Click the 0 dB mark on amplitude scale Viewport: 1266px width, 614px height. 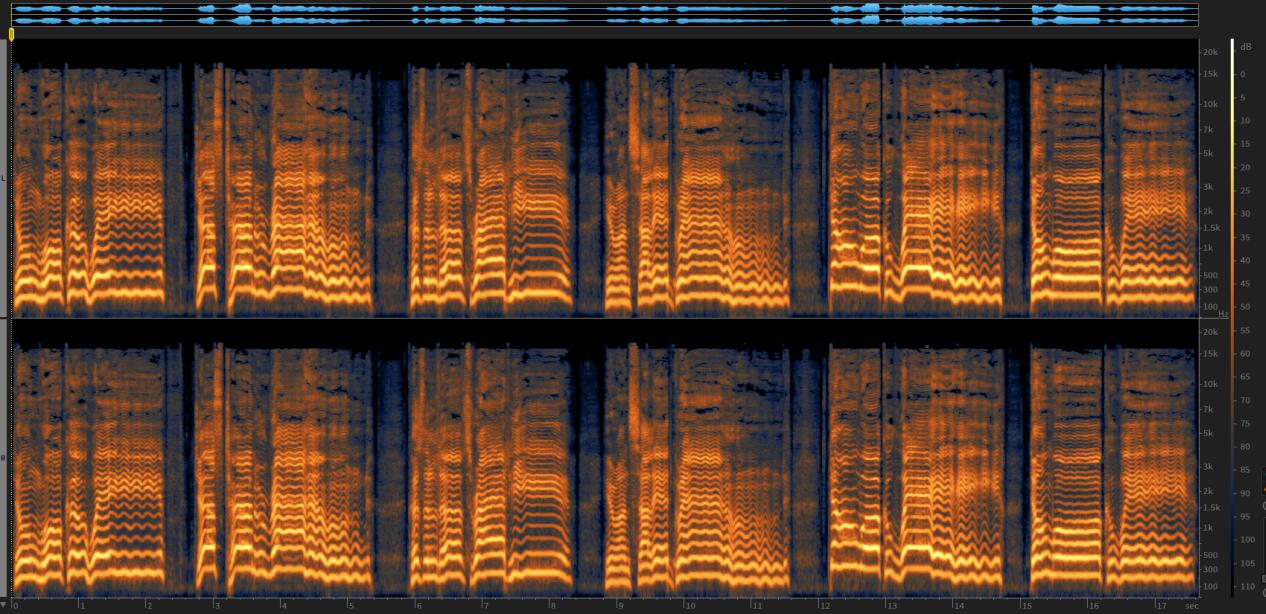pos(1243,74)
